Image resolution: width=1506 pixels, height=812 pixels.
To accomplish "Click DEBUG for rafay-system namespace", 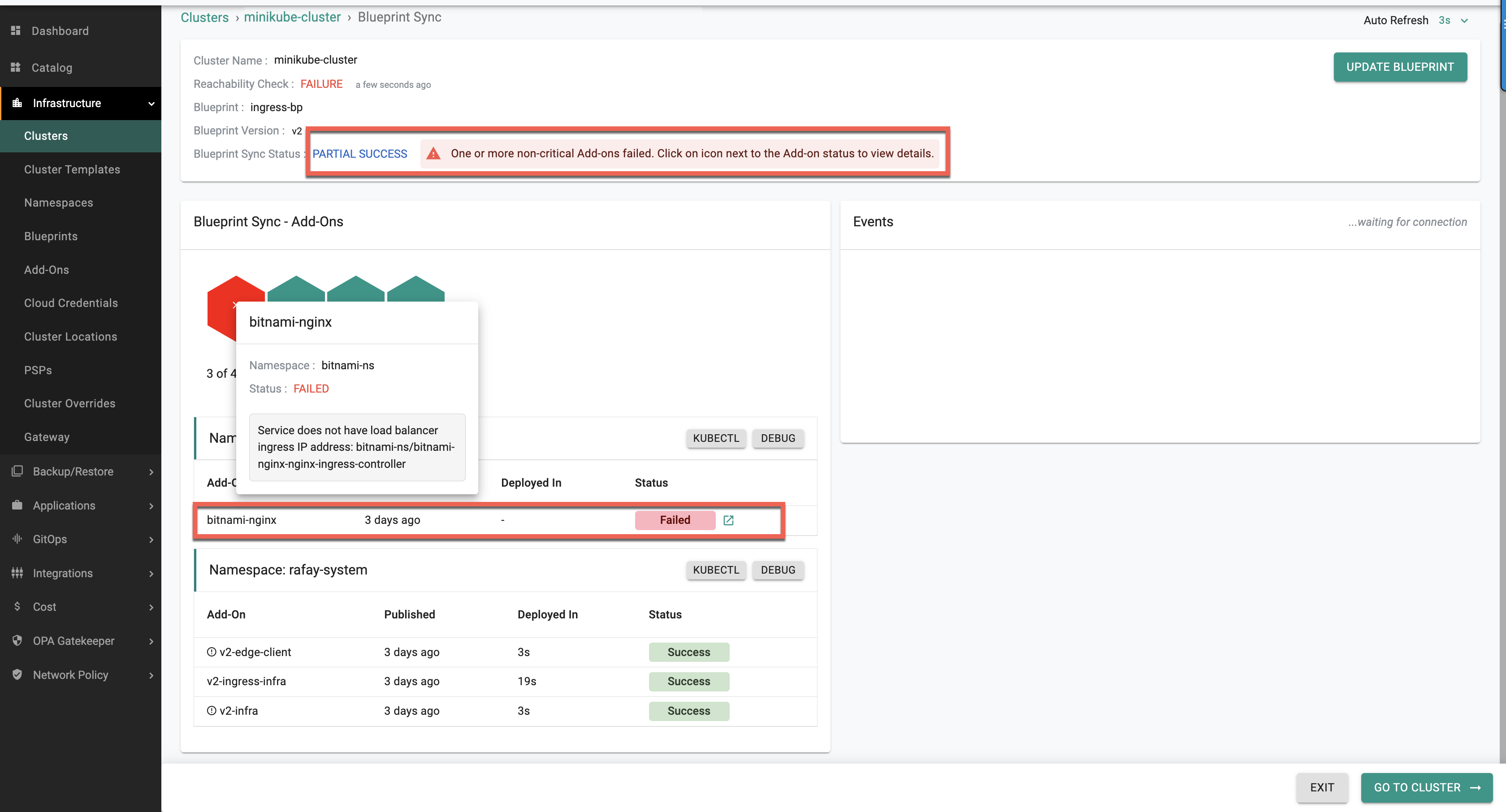I will click(778, 570).
